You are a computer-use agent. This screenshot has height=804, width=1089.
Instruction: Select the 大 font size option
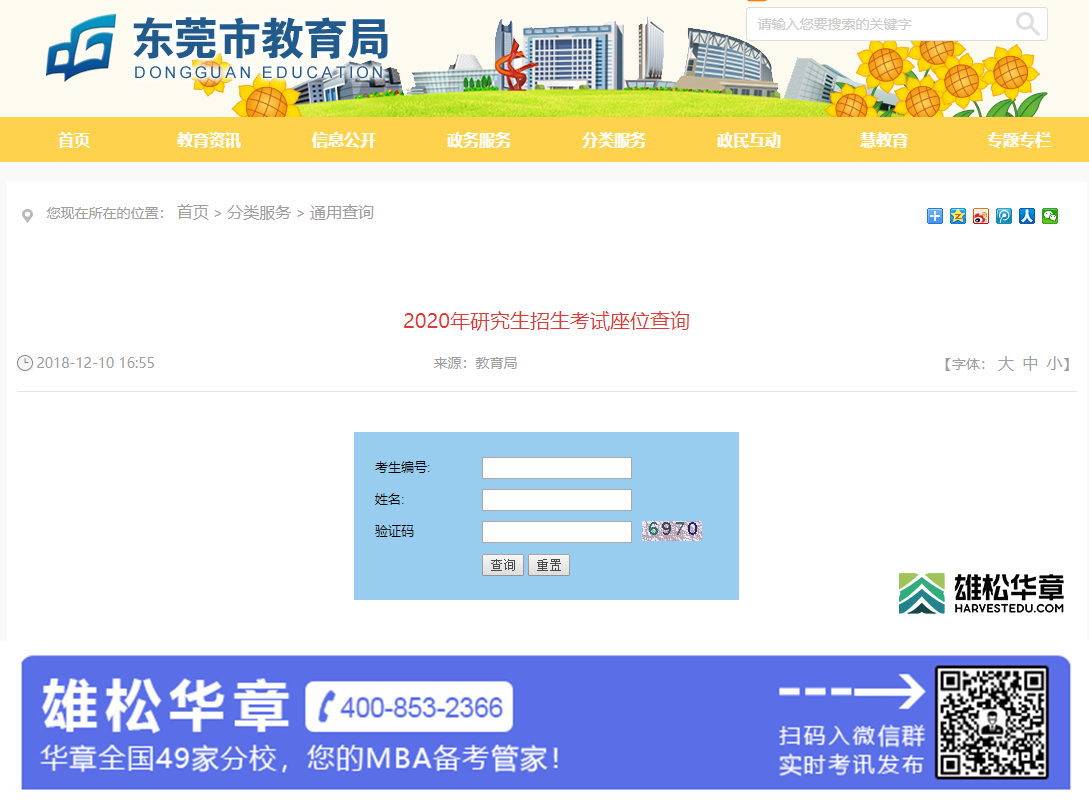1005,363
